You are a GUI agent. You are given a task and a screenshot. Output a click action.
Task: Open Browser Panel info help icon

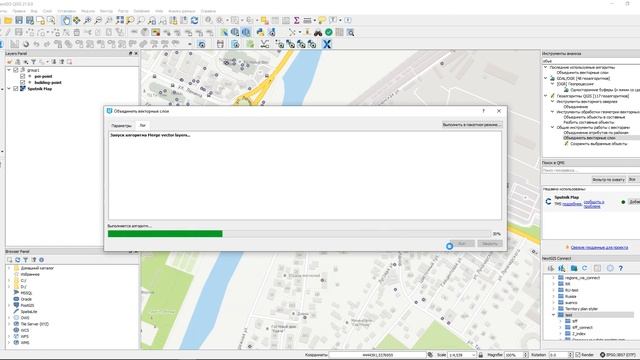click(41, 260)
